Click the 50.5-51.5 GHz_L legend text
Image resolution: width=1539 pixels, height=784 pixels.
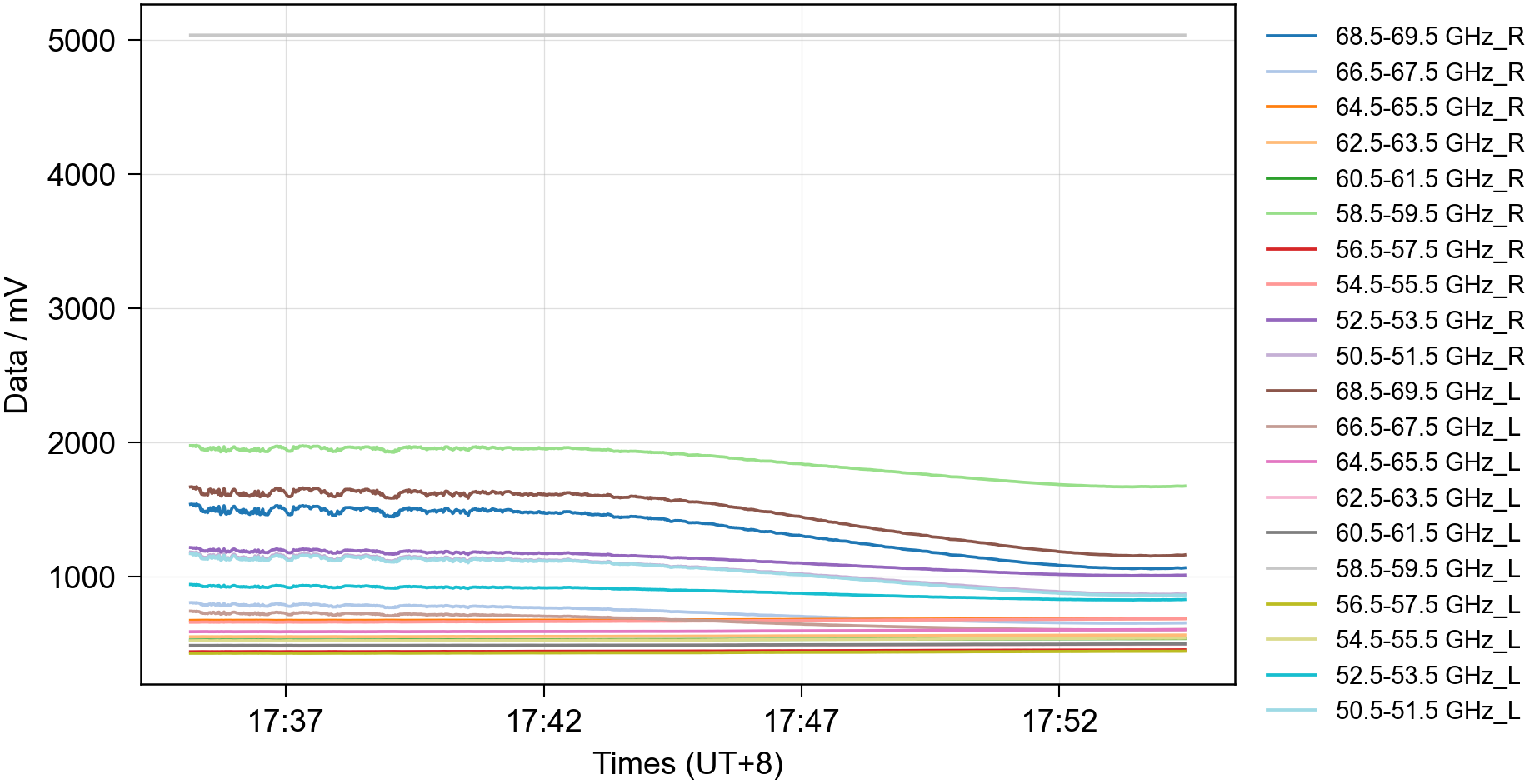tap(1427, 711)
